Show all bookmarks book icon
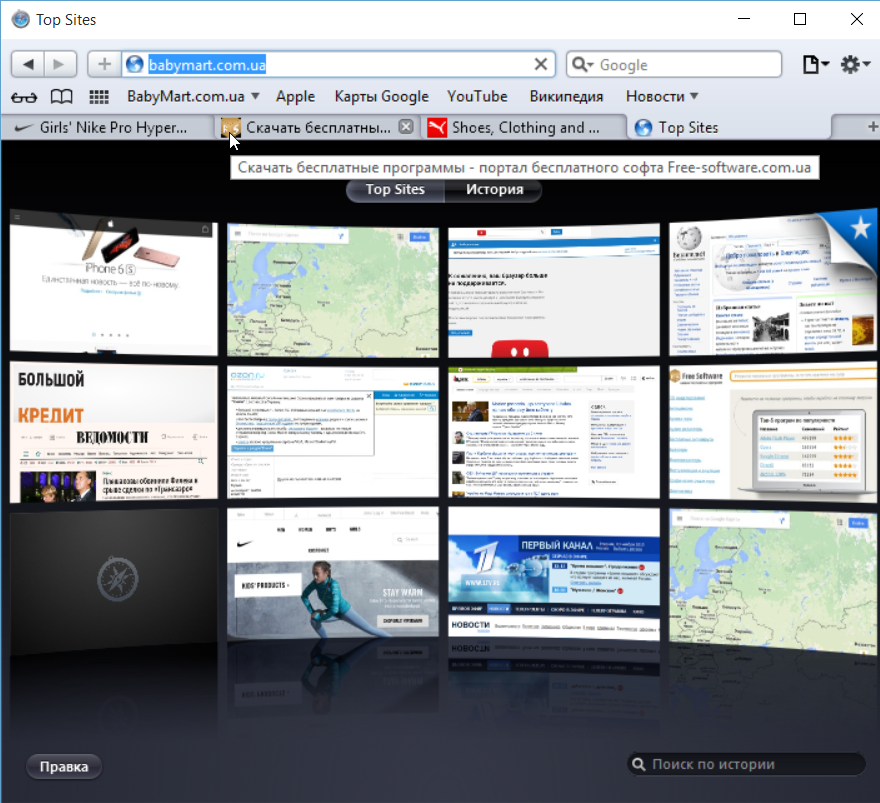 [61, 97]
